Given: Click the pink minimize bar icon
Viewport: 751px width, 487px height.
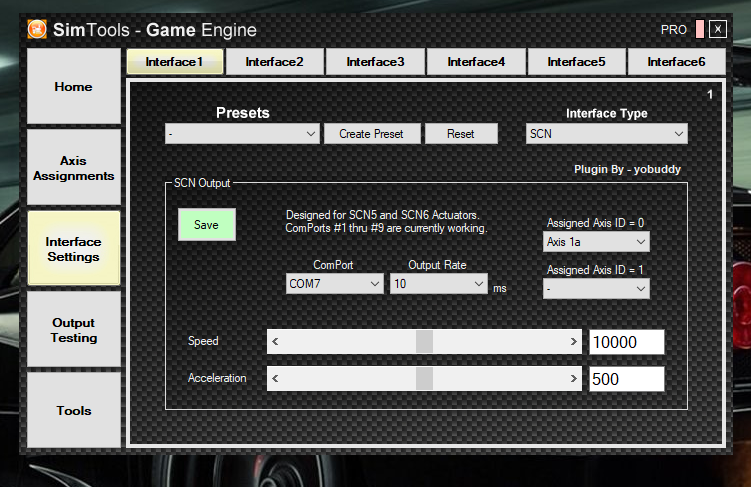Looking at the screenshot, I should pos(700,29).
